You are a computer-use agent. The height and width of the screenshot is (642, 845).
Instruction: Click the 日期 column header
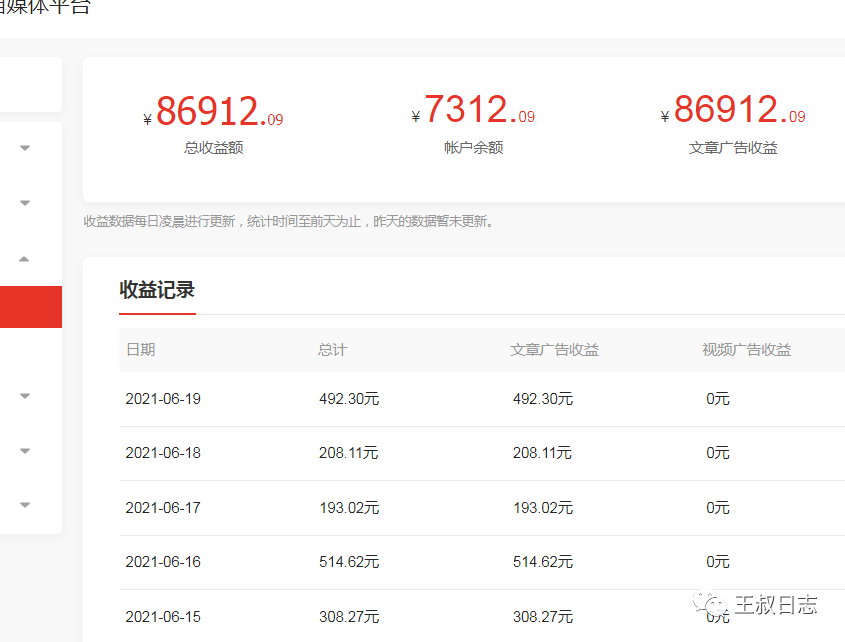click(141, 350)
